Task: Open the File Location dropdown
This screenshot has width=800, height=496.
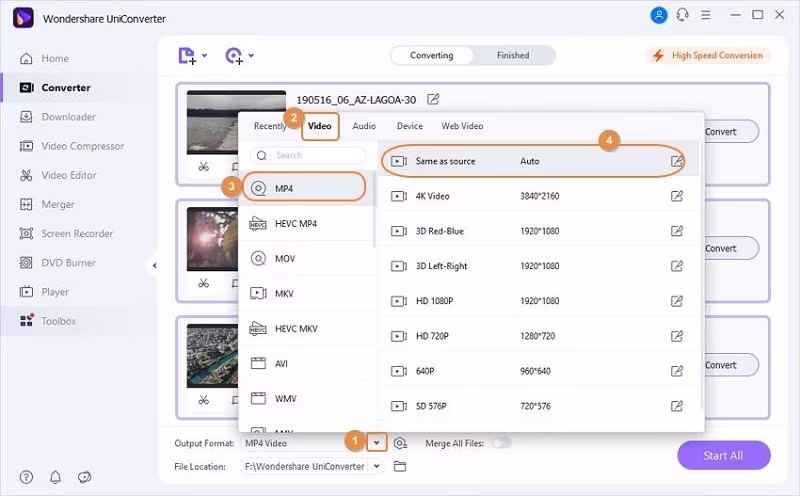Action: (x=377, y=466)
